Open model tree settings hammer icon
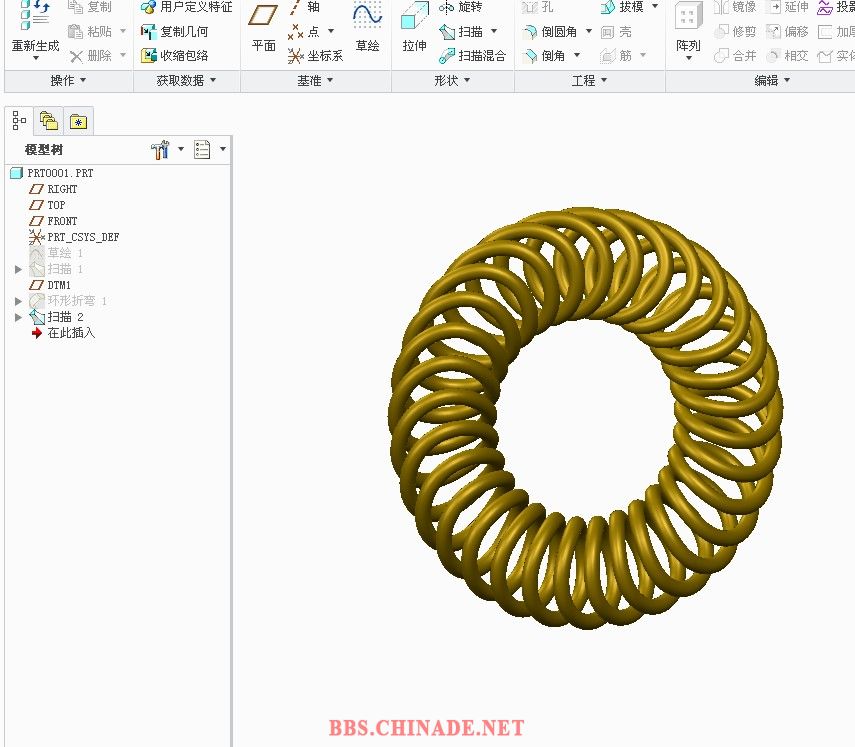This screenshot has height=747, width=855. pos(160,150)
